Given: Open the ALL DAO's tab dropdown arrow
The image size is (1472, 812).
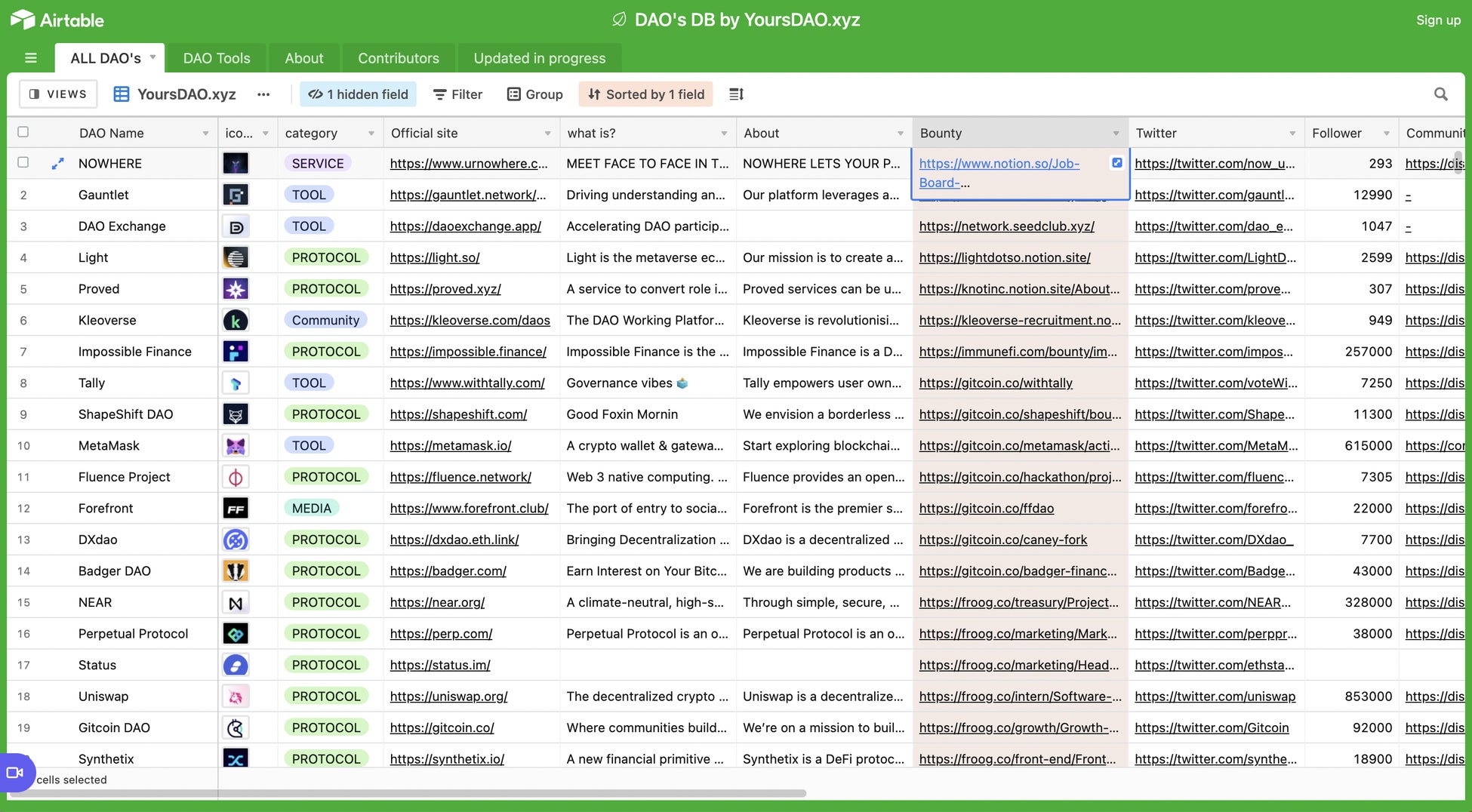Looking at the screenshot, I should [x=153, y=57].
